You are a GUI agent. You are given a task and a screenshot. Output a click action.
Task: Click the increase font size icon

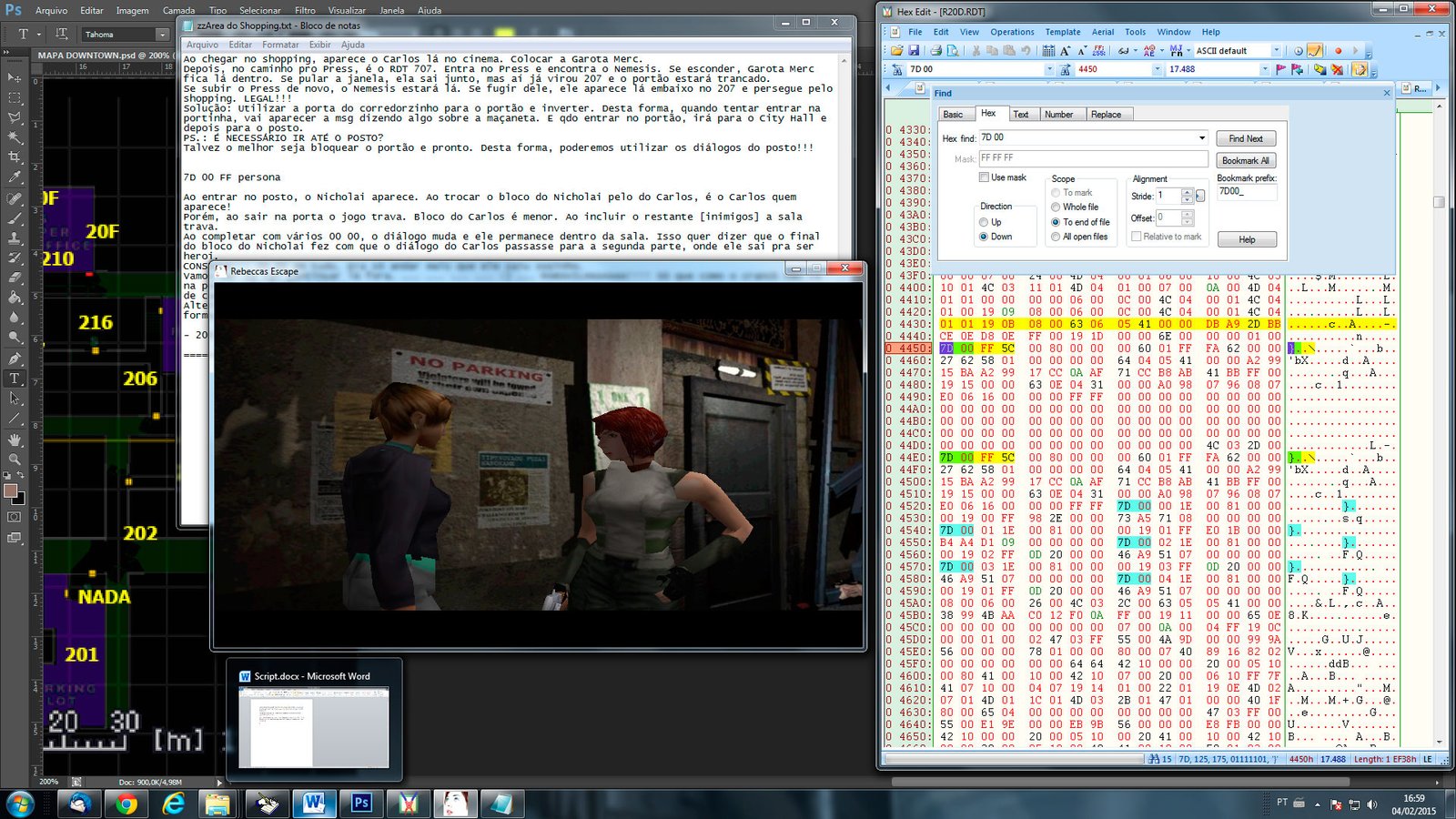(1066, 51)
